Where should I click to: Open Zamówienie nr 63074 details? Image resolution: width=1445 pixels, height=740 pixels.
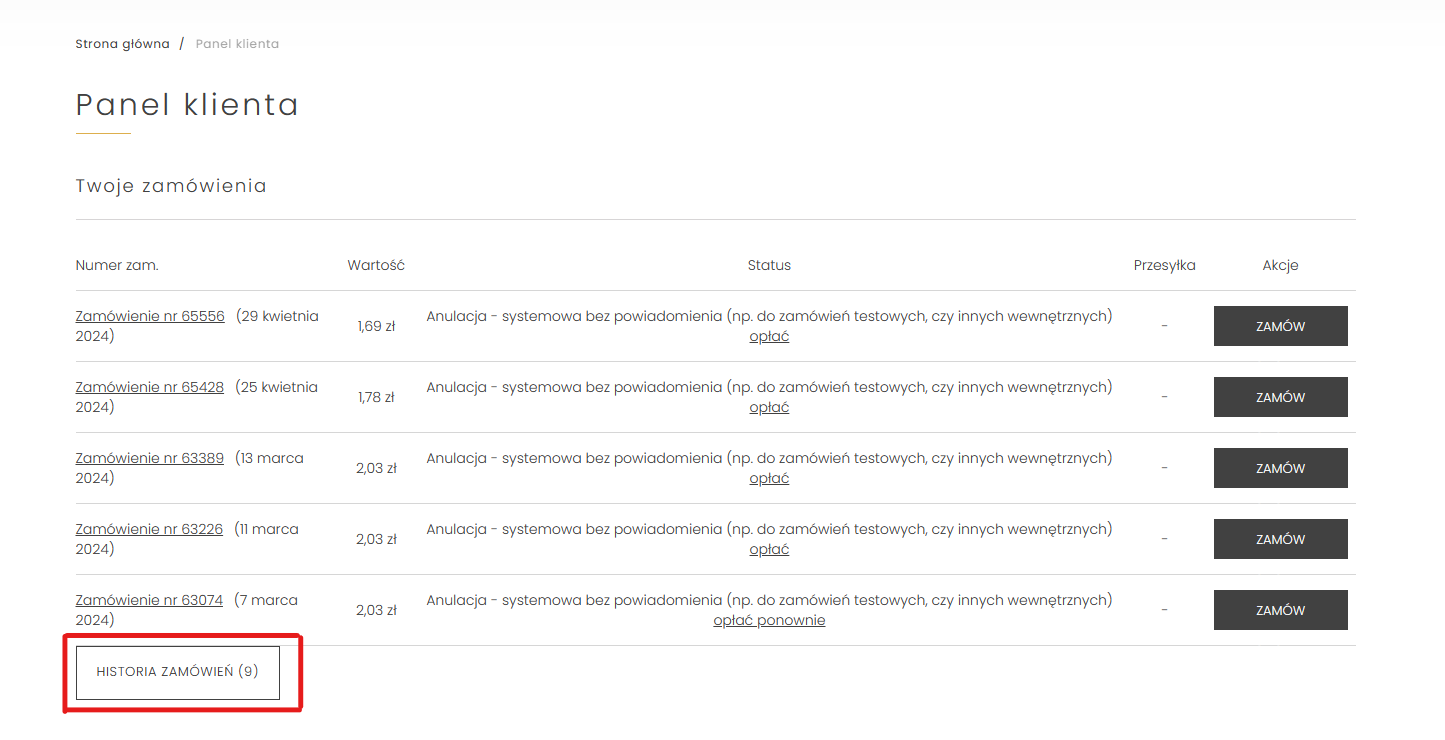150,600
